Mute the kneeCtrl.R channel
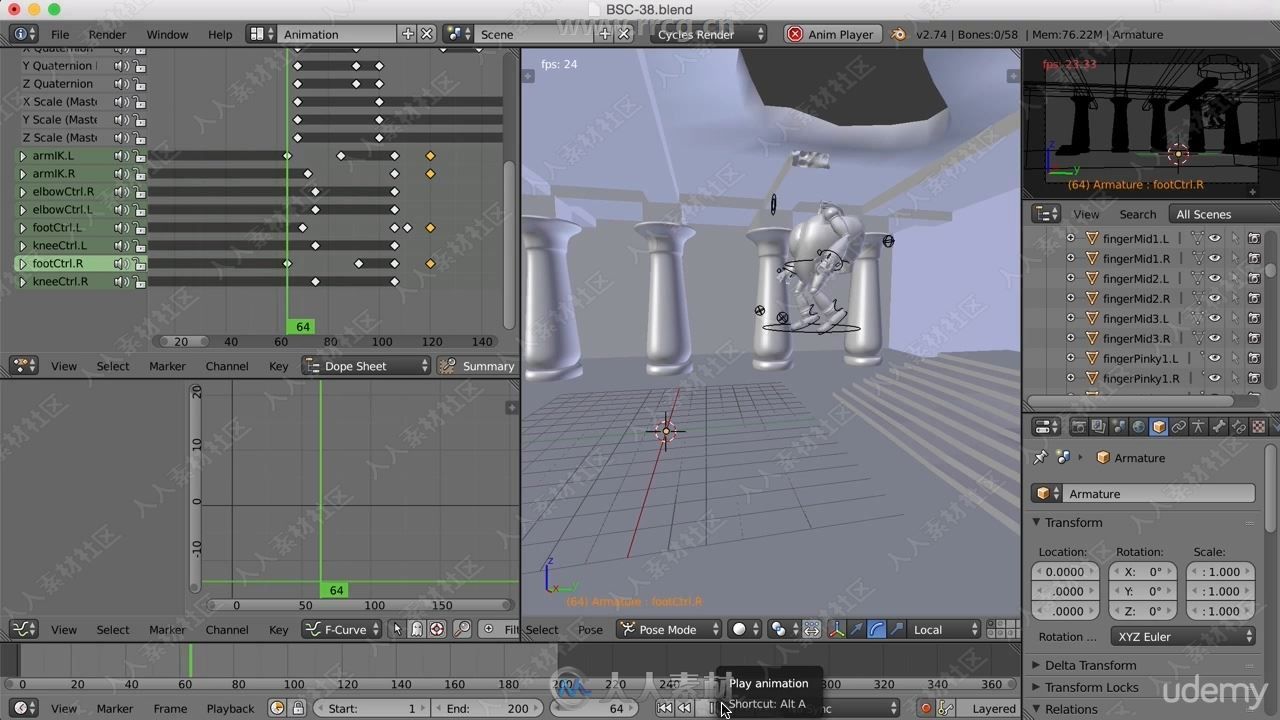This screenshot has height=720, width=1280. pyautogui.click(x=121, y=282)
